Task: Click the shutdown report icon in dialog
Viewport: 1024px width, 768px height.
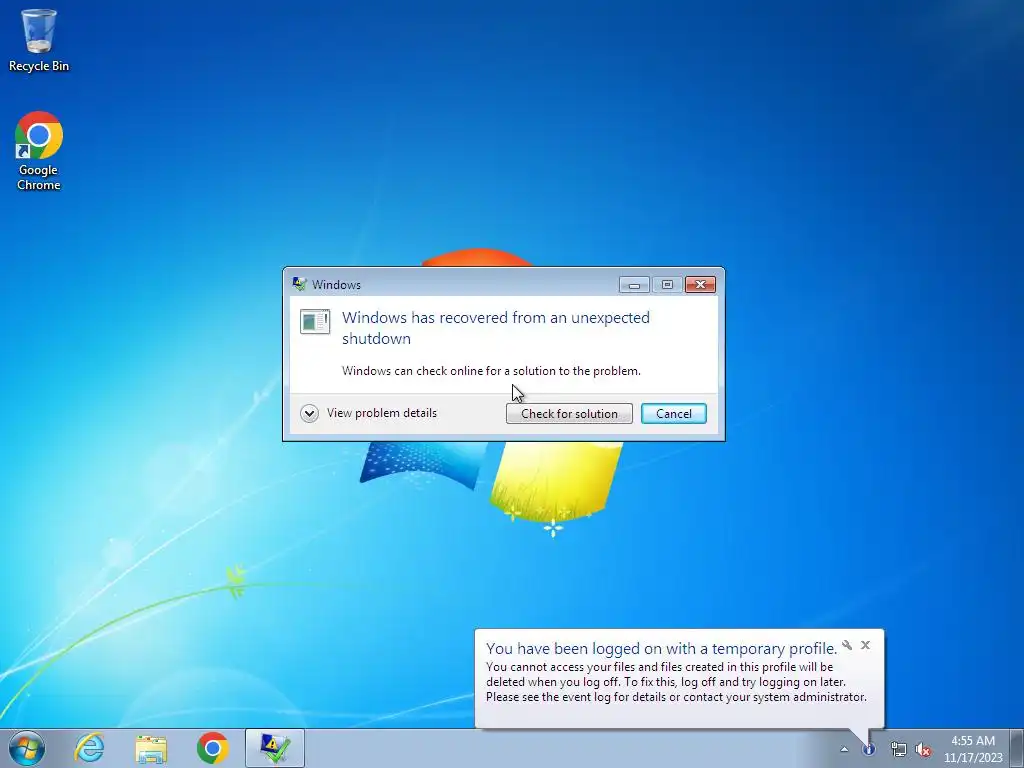Action: [315, 321]
